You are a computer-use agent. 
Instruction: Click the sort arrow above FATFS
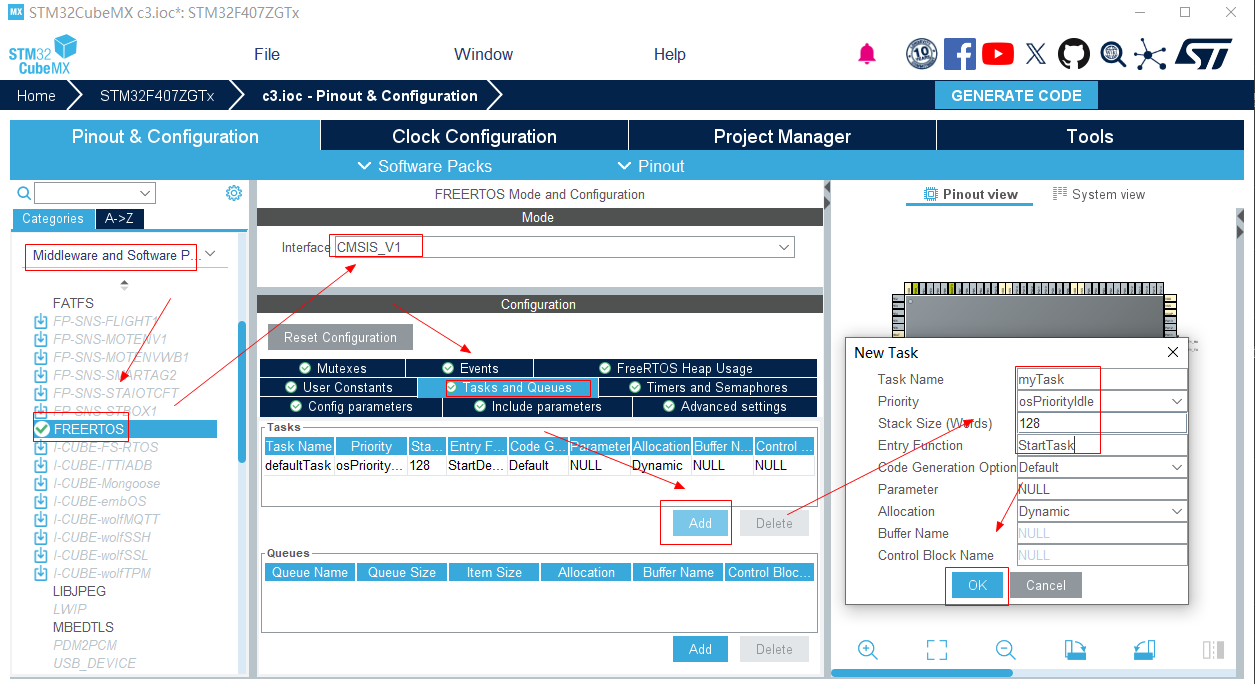[x=124, y=284]
